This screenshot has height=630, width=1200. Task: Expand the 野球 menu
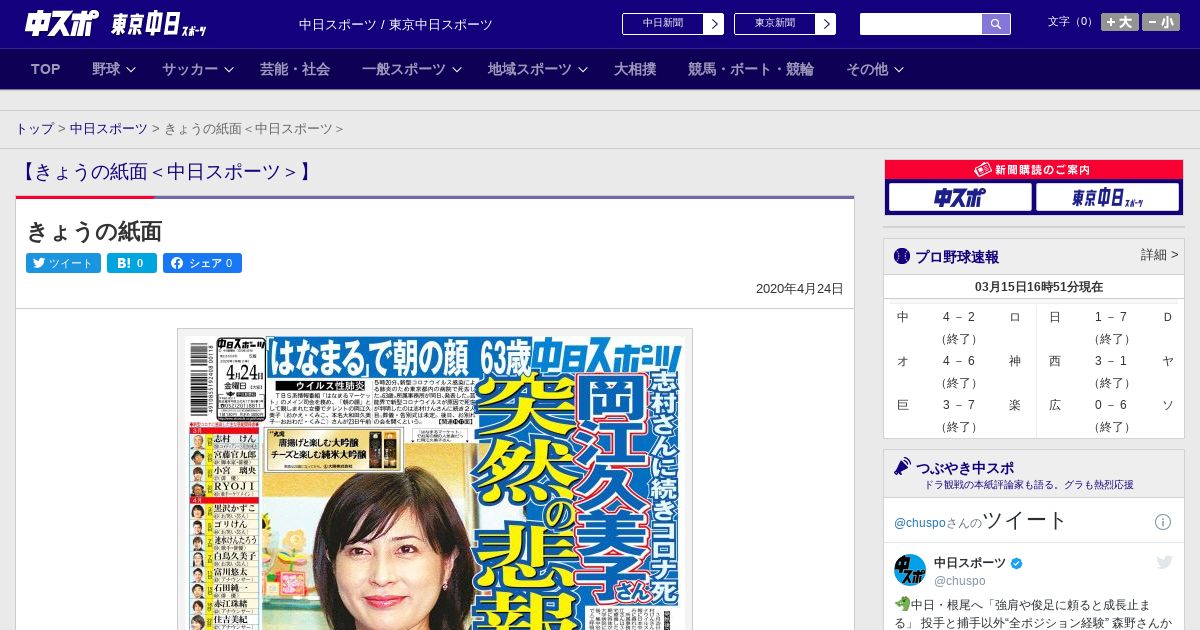(x=113, y=69)
